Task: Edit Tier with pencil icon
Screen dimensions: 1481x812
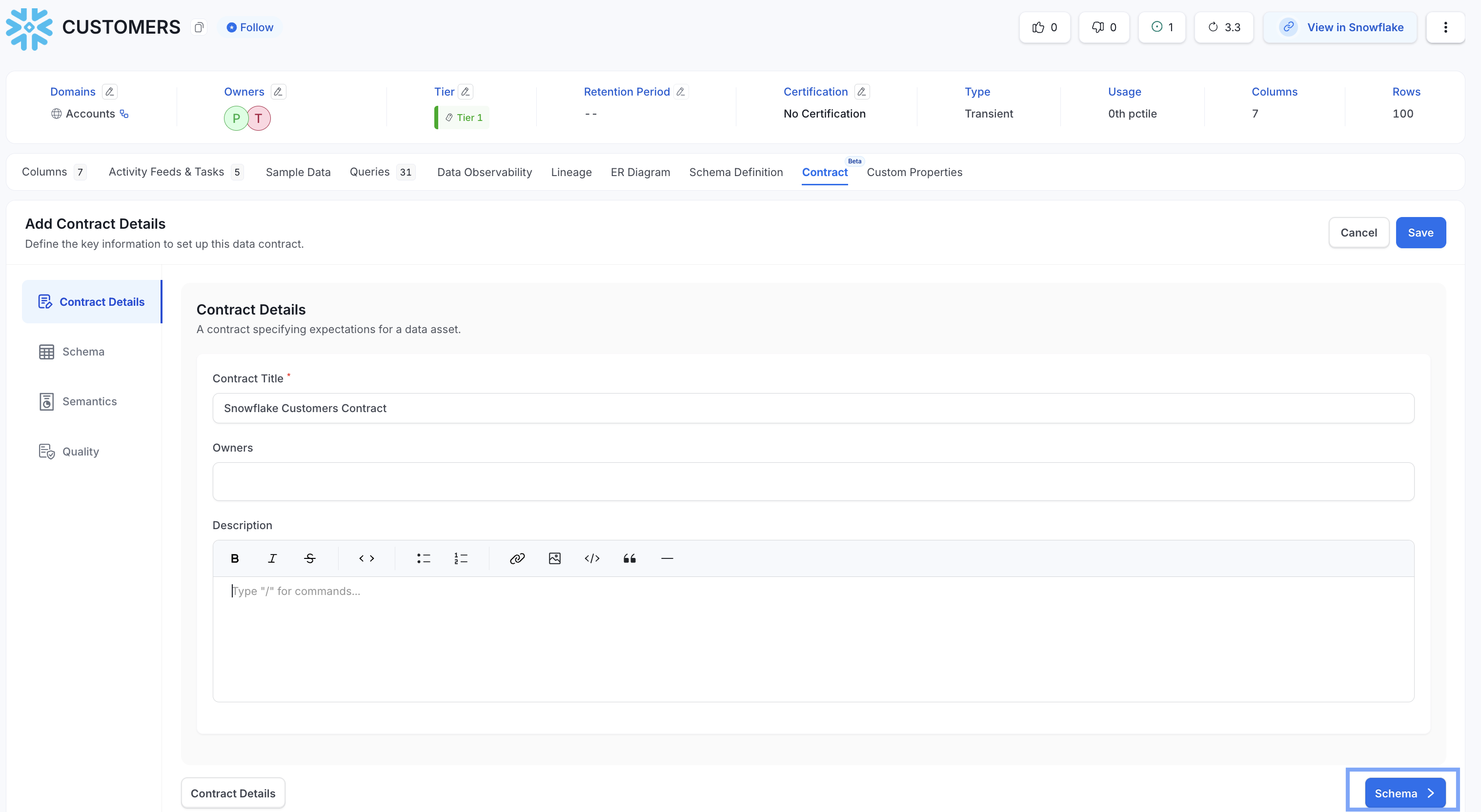Action: coord(466,91)
